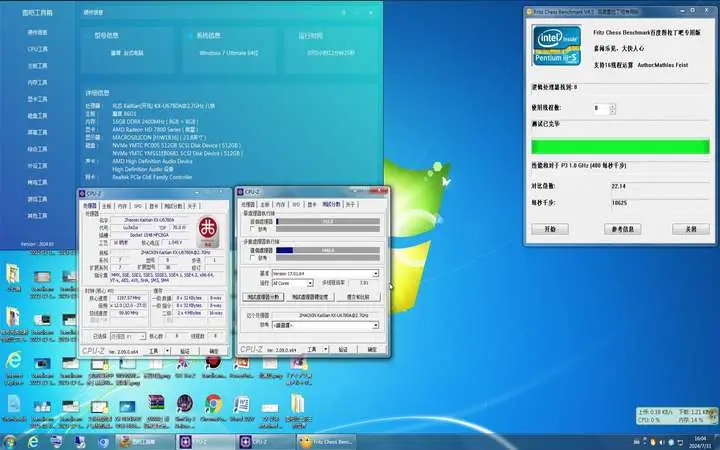Open the All Cores run dropdown
The height and width of the screenshot is (450, 720).
[292, 283]
